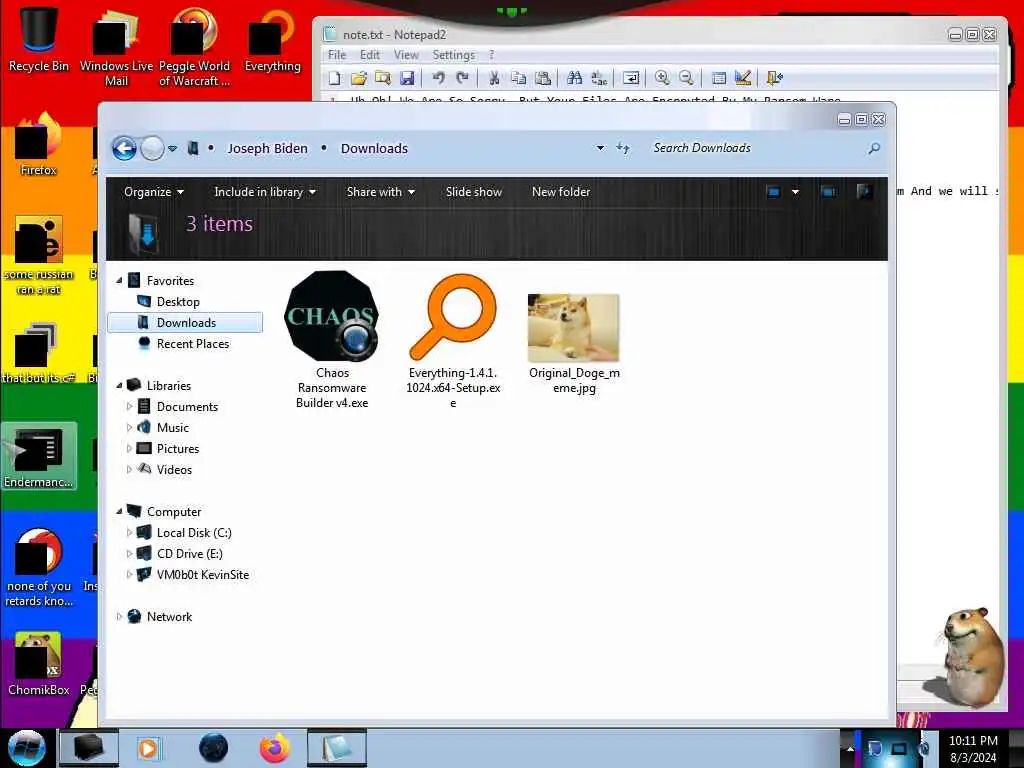Open the Settings menu in Notepad2
Image resolution: width=1024 pixels, height=768 pixels.
pos(453,55)
